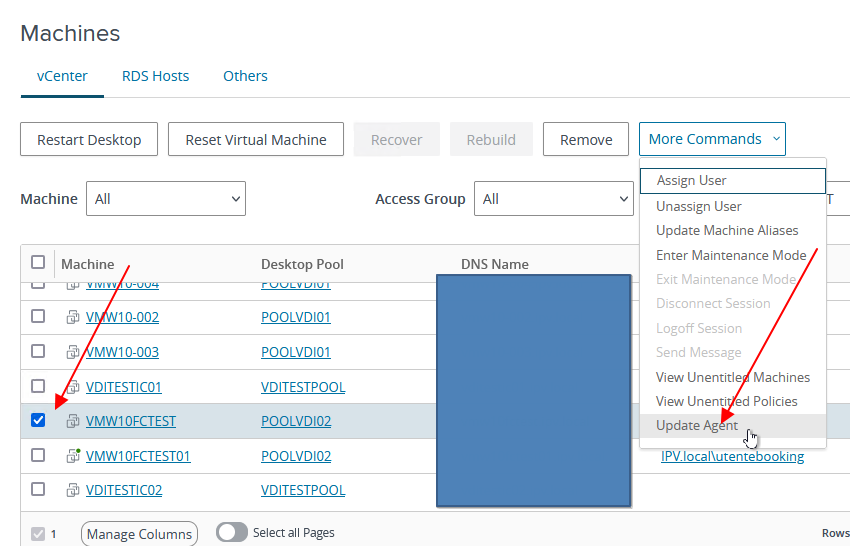Select Update Machine Aliases menu entry

click(x=733, y=230)
